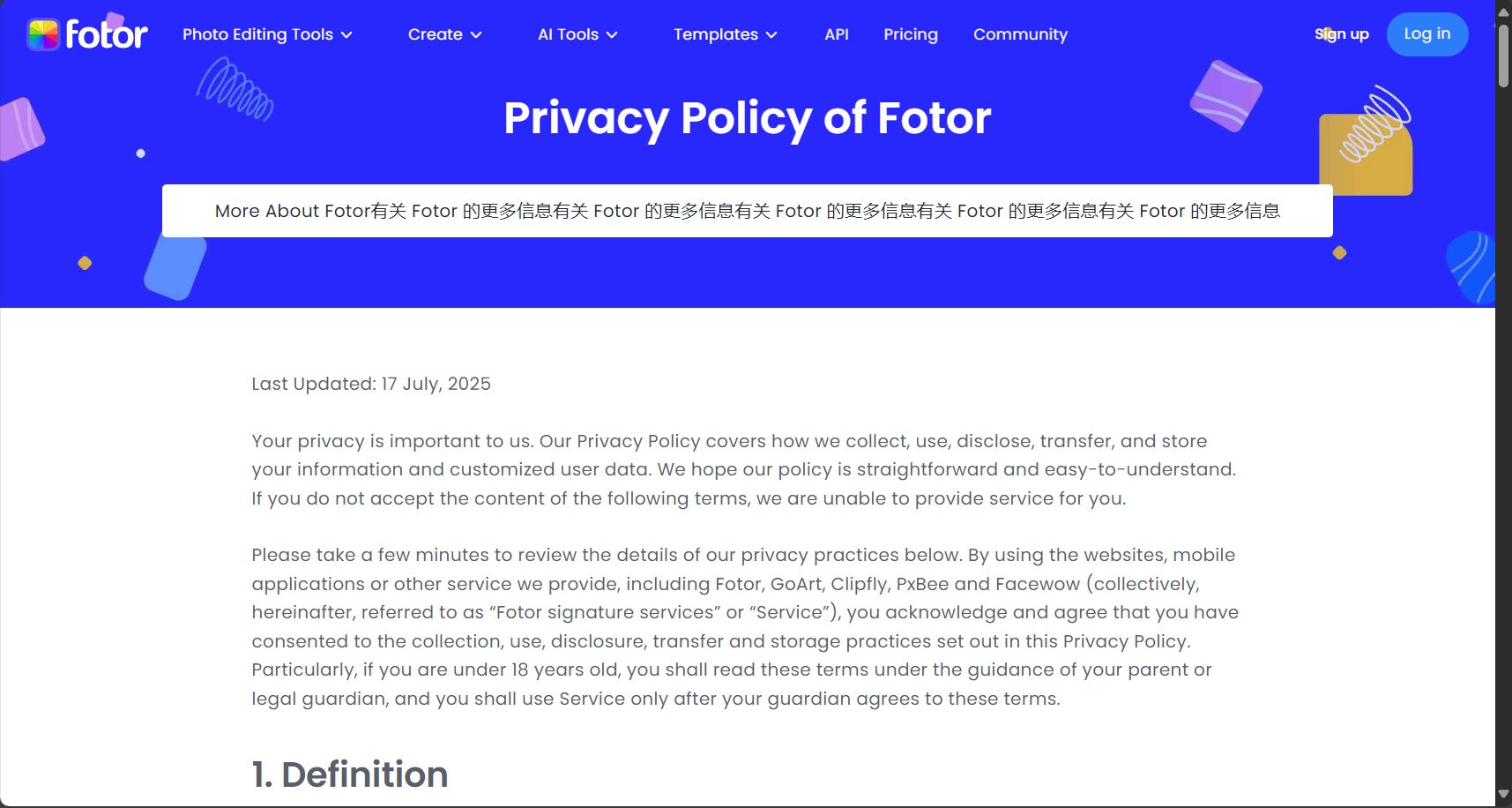Screen dimensions: 1512x808
Task: Click Sign up link
Action: point(1342,34)
